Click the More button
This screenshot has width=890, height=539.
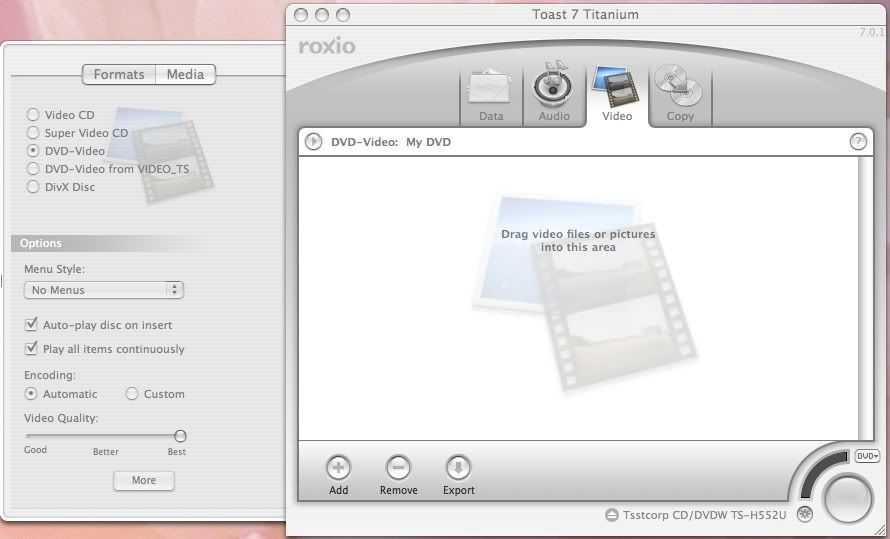pyautogui.click(x=144, y=481)
